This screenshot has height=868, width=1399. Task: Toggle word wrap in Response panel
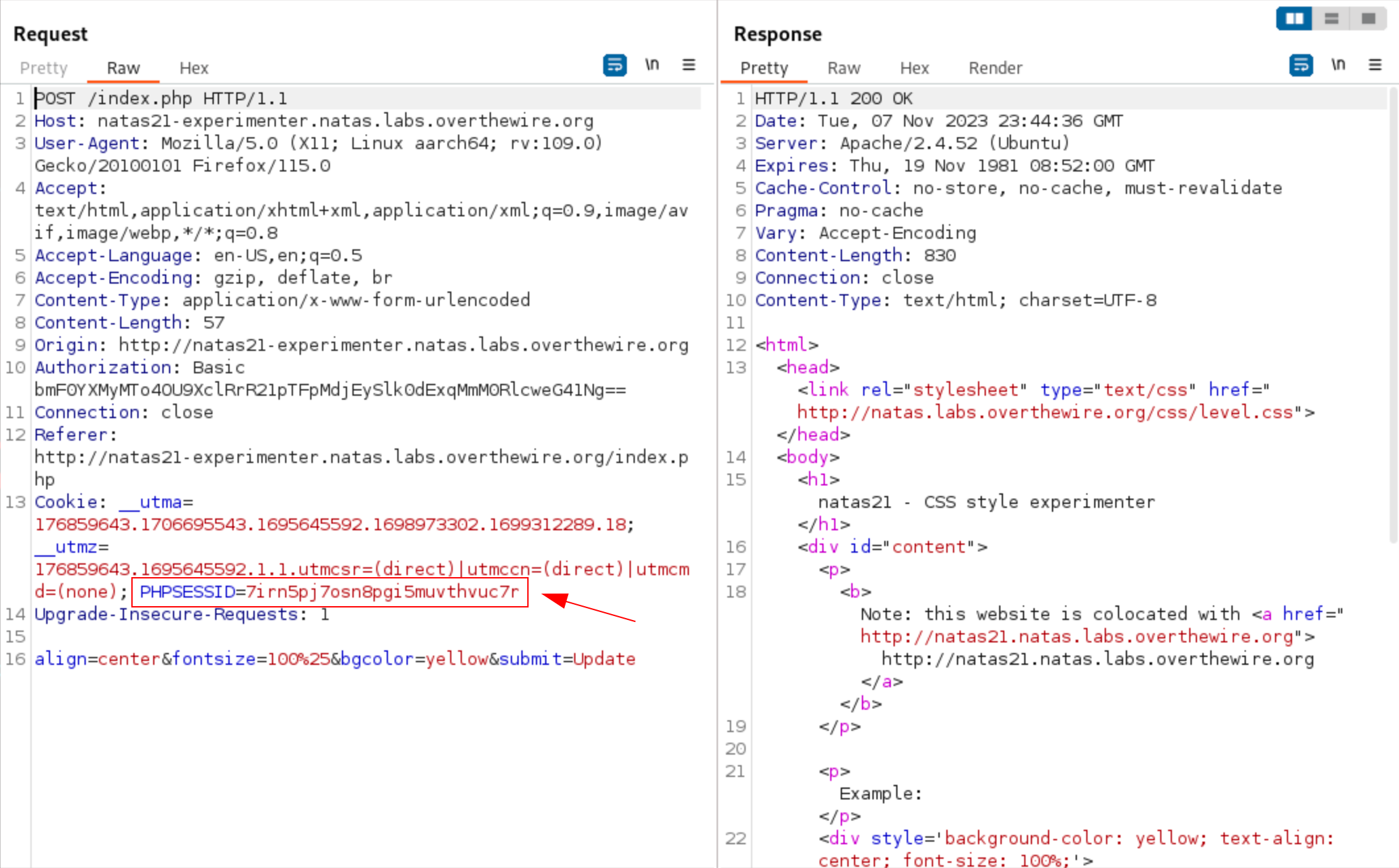click(1301, 65)
